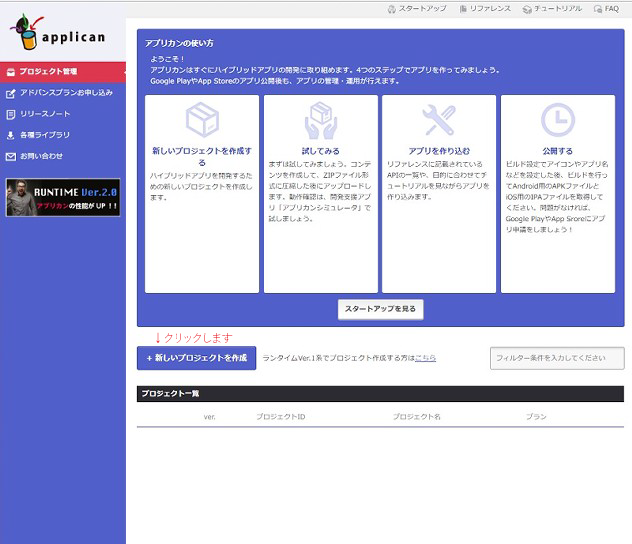Image resolution: width=632 pixels, height=544 pixels.
Task: Click スタートアップを見る button
Action: [x=380, y=309]
